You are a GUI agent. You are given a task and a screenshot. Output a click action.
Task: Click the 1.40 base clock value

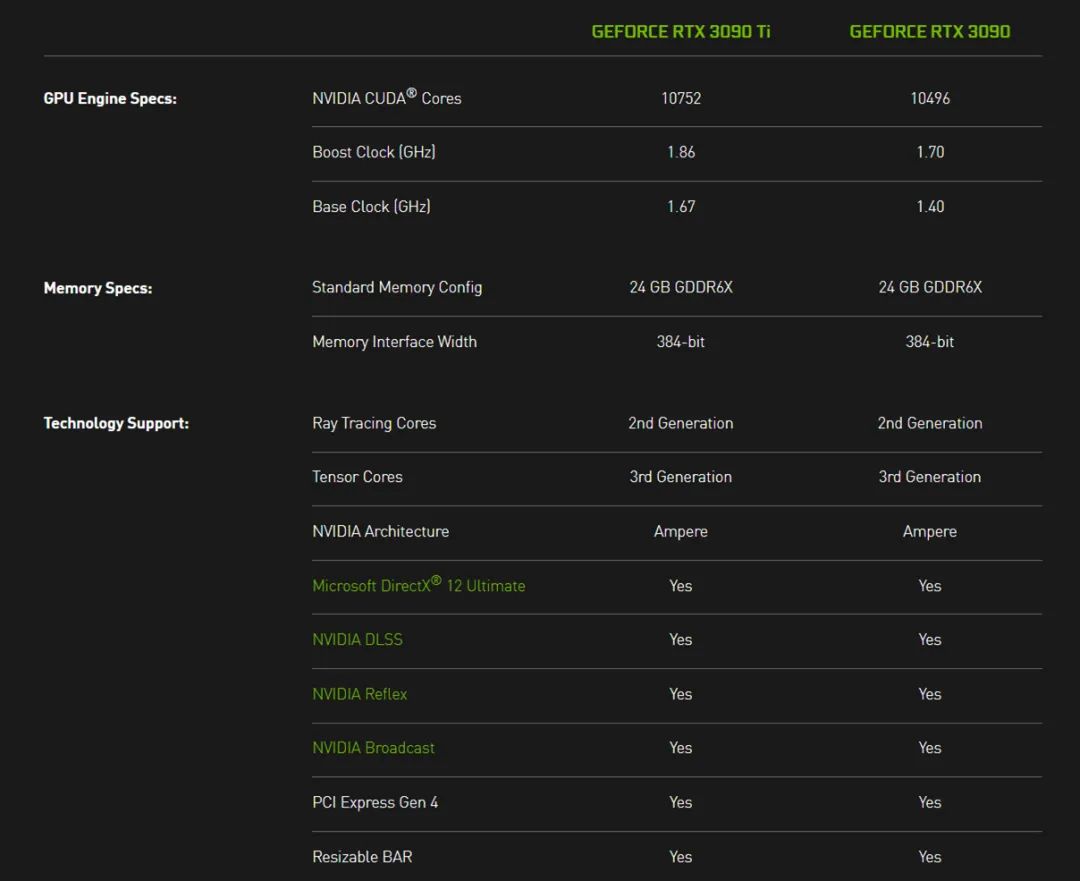(x=930, y=207)
